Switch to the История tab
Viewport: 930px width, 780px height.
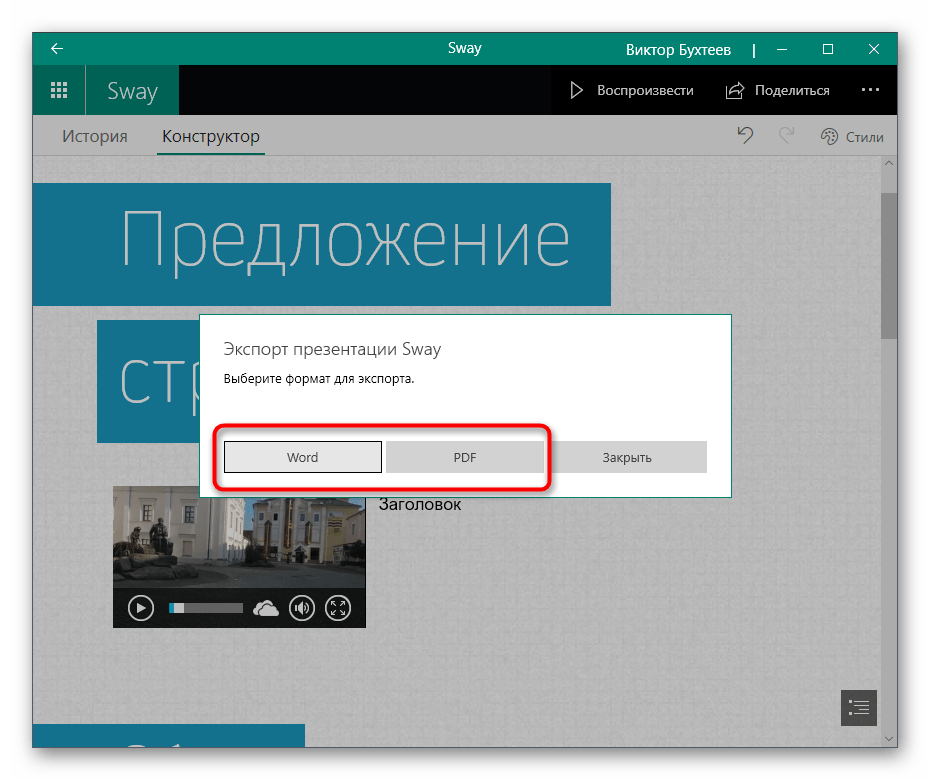coord(95,137)
